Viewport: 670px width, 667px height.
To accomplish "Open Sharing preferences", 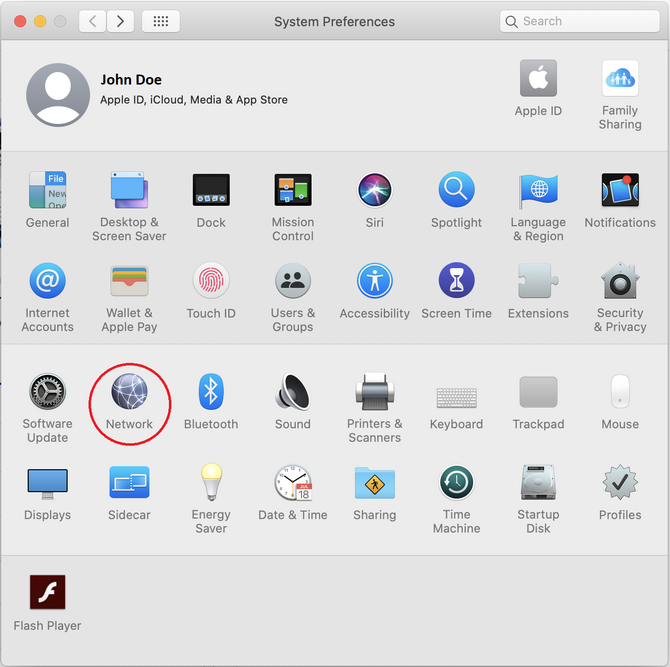I will pyautogui.click(x=375, y=483).
